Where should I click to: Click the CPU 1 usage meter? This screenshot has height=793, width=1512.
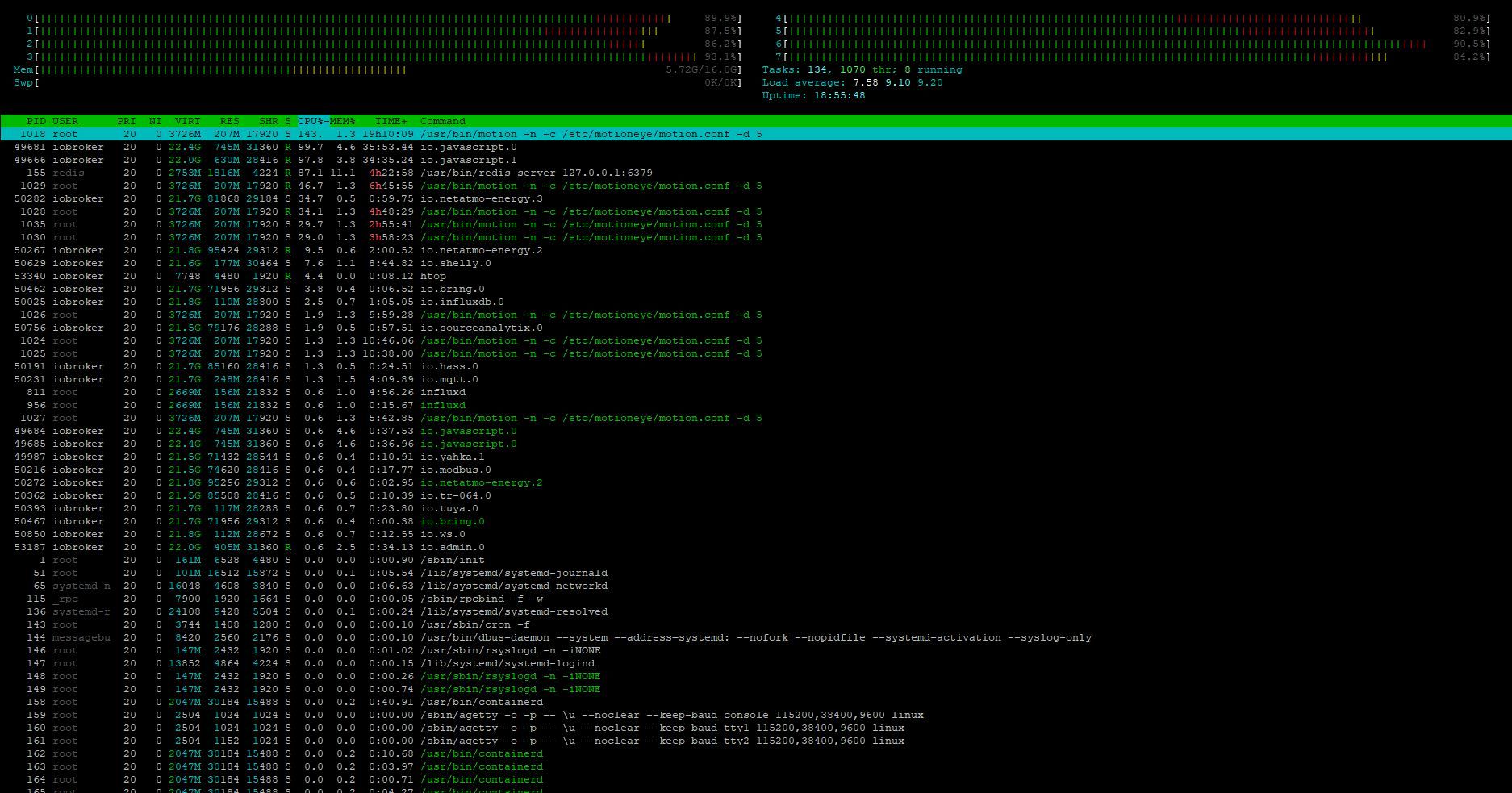click(384, 31)
